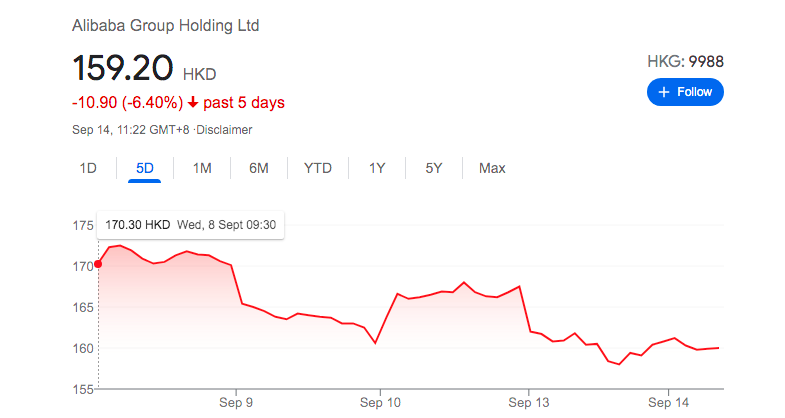View the 1Y price chart
This screenshot has height=418, width=785.
click(377, 168)
